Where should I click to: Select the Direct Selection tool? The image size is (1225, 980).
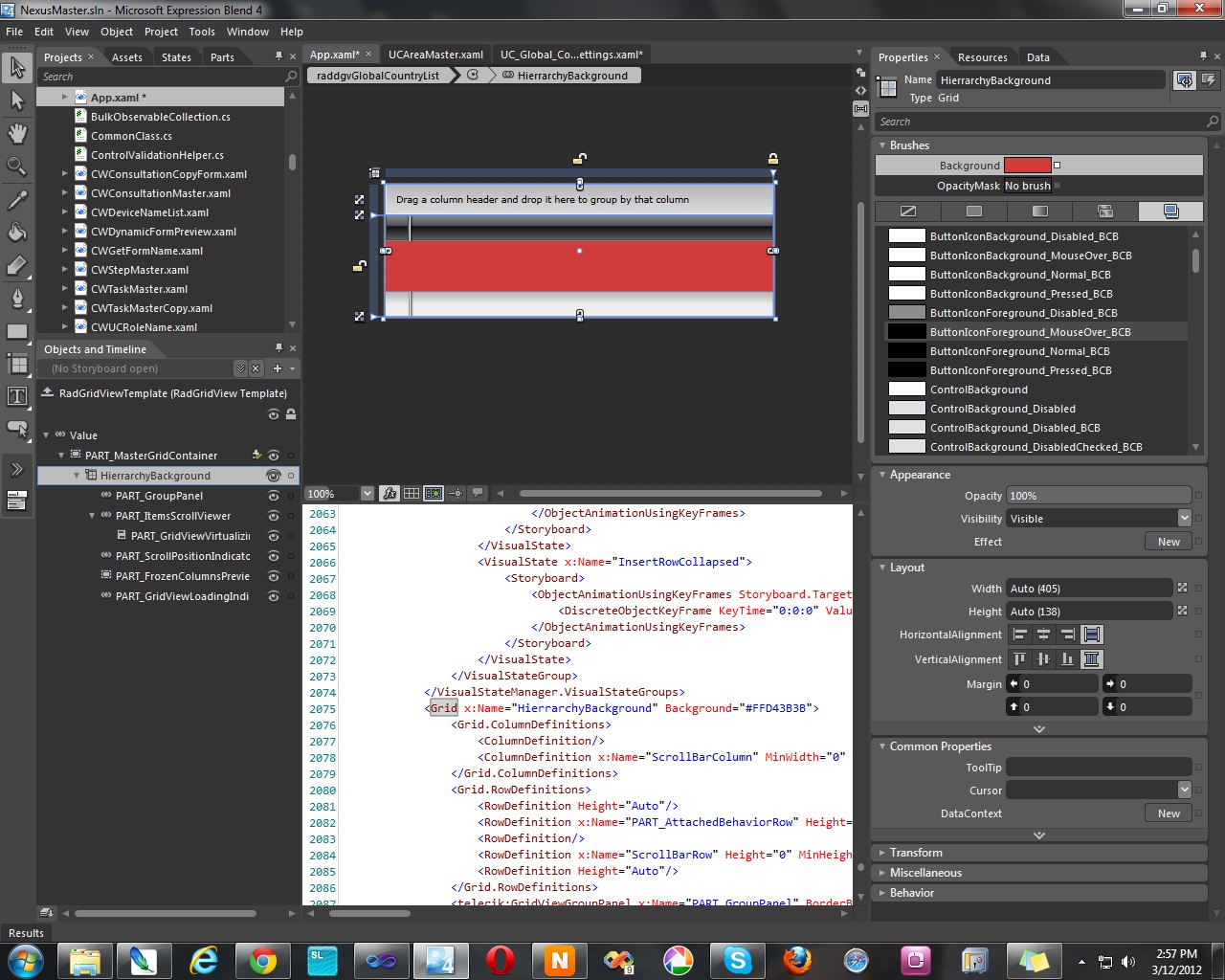[x=17, y=100]
